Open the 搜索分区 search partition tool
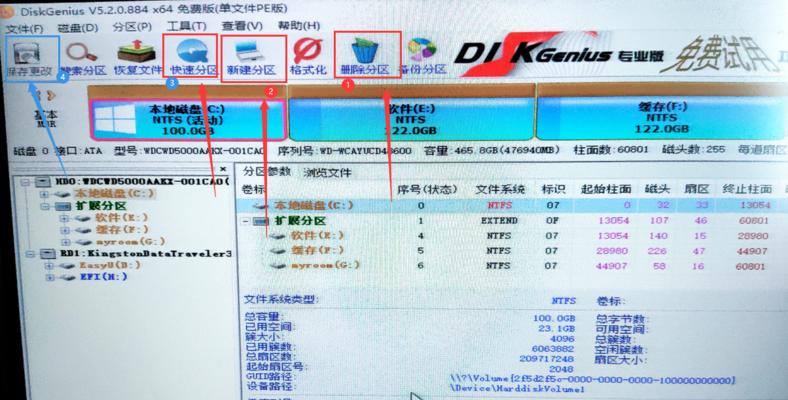This screenshot has height=400, width=788. (x=83, y=59)
